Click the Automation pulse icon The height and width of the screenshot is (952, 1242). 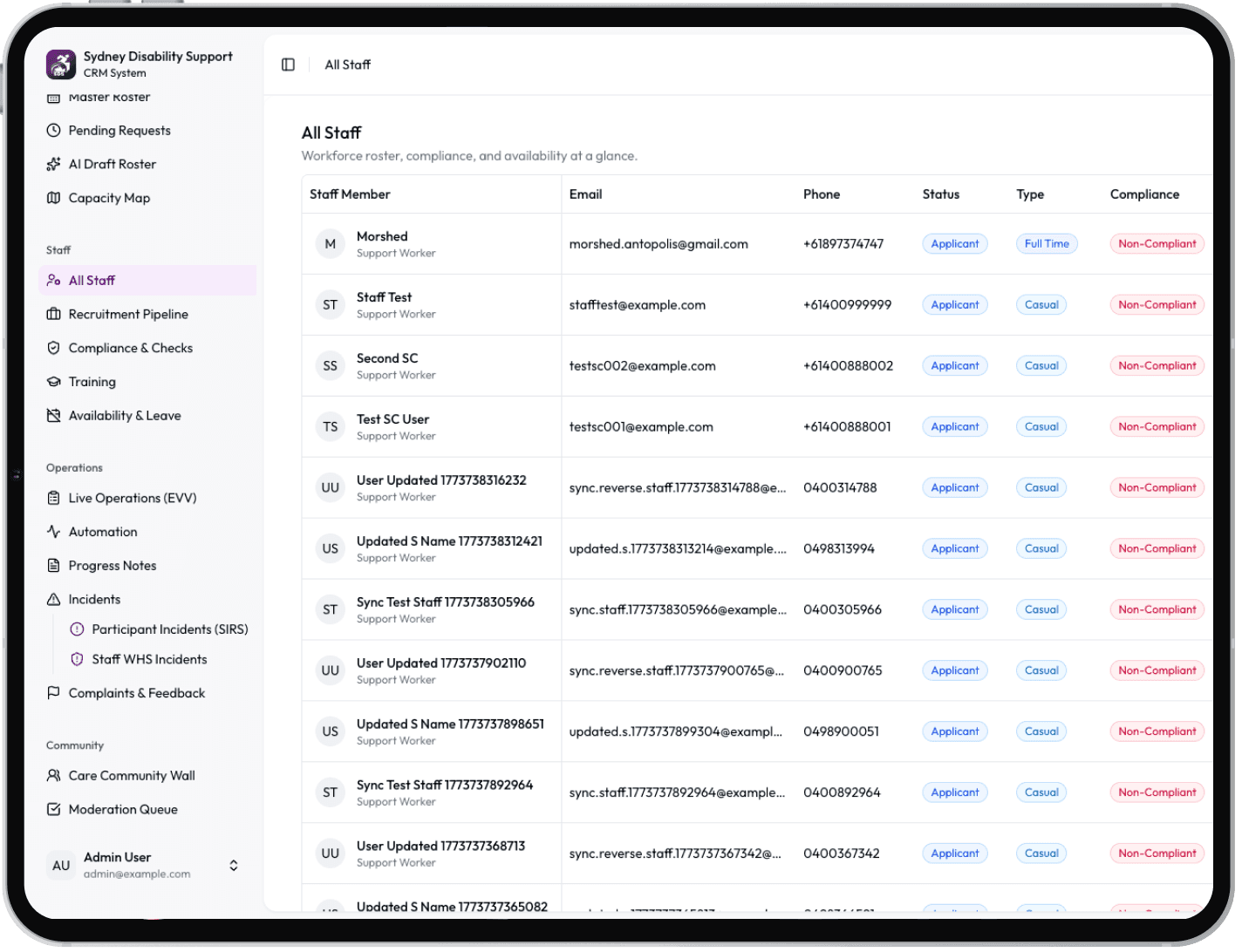tap(53, 532)
